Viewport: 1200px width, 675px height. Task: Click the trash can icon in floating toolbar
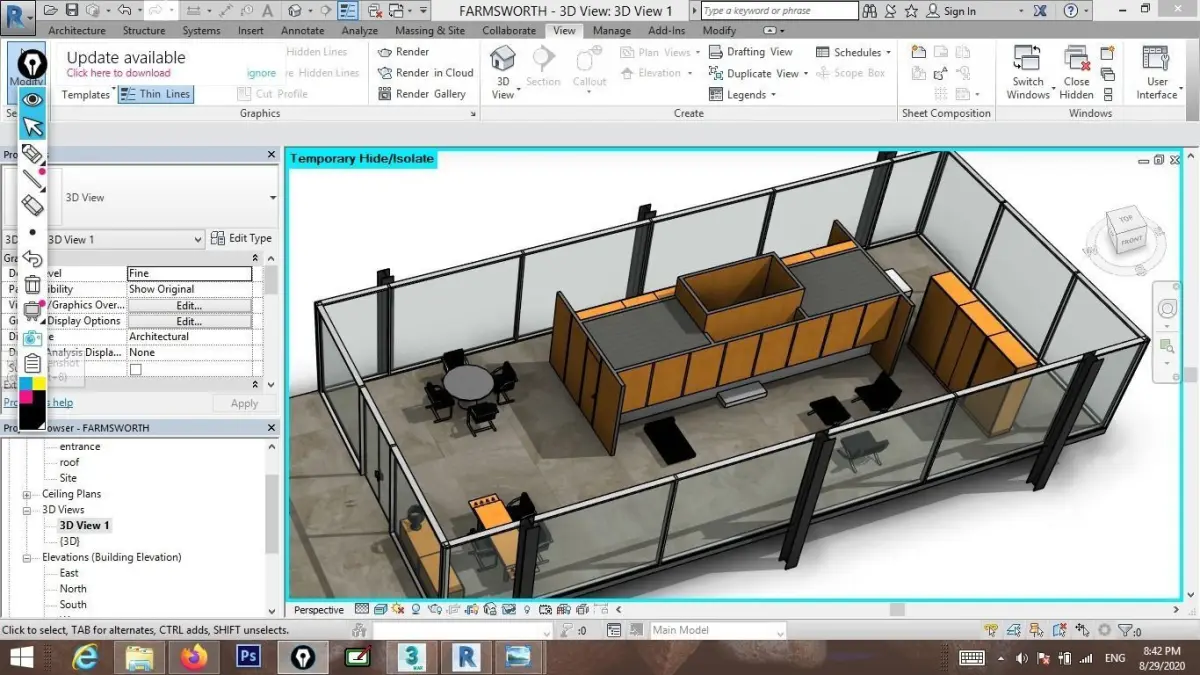33,285
